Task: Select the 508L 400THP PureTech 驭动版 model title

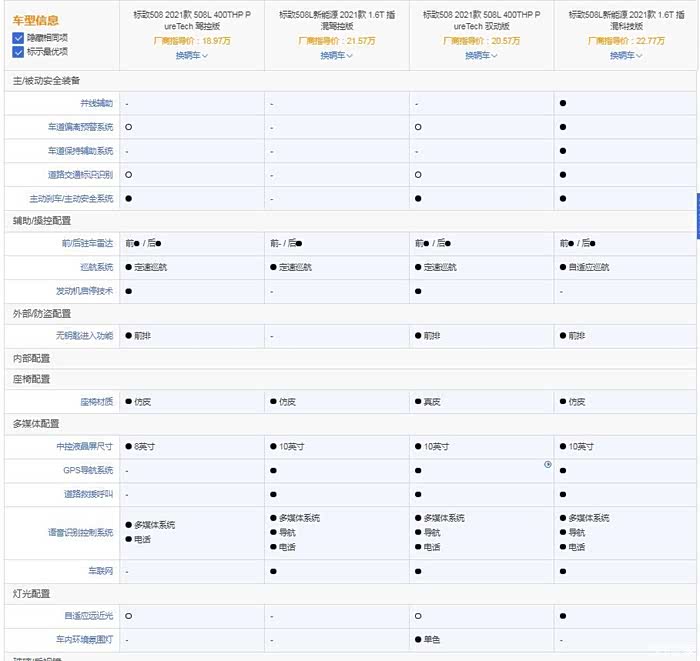Action: [481, 21]
